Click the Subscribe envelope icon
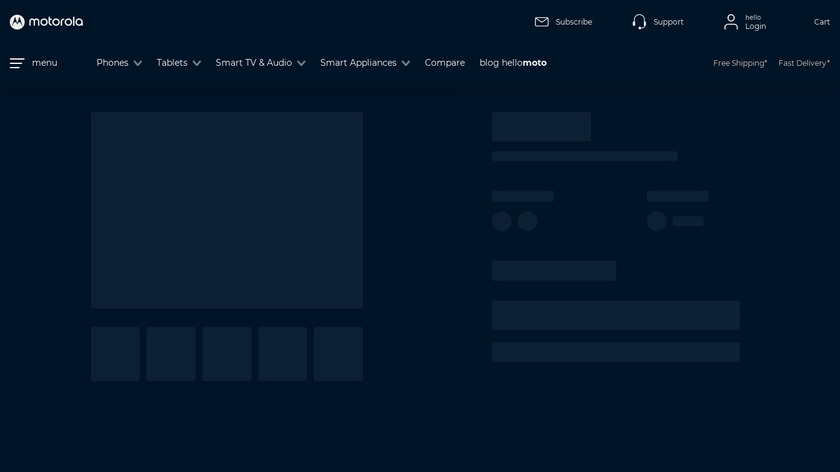 [542, 22]
